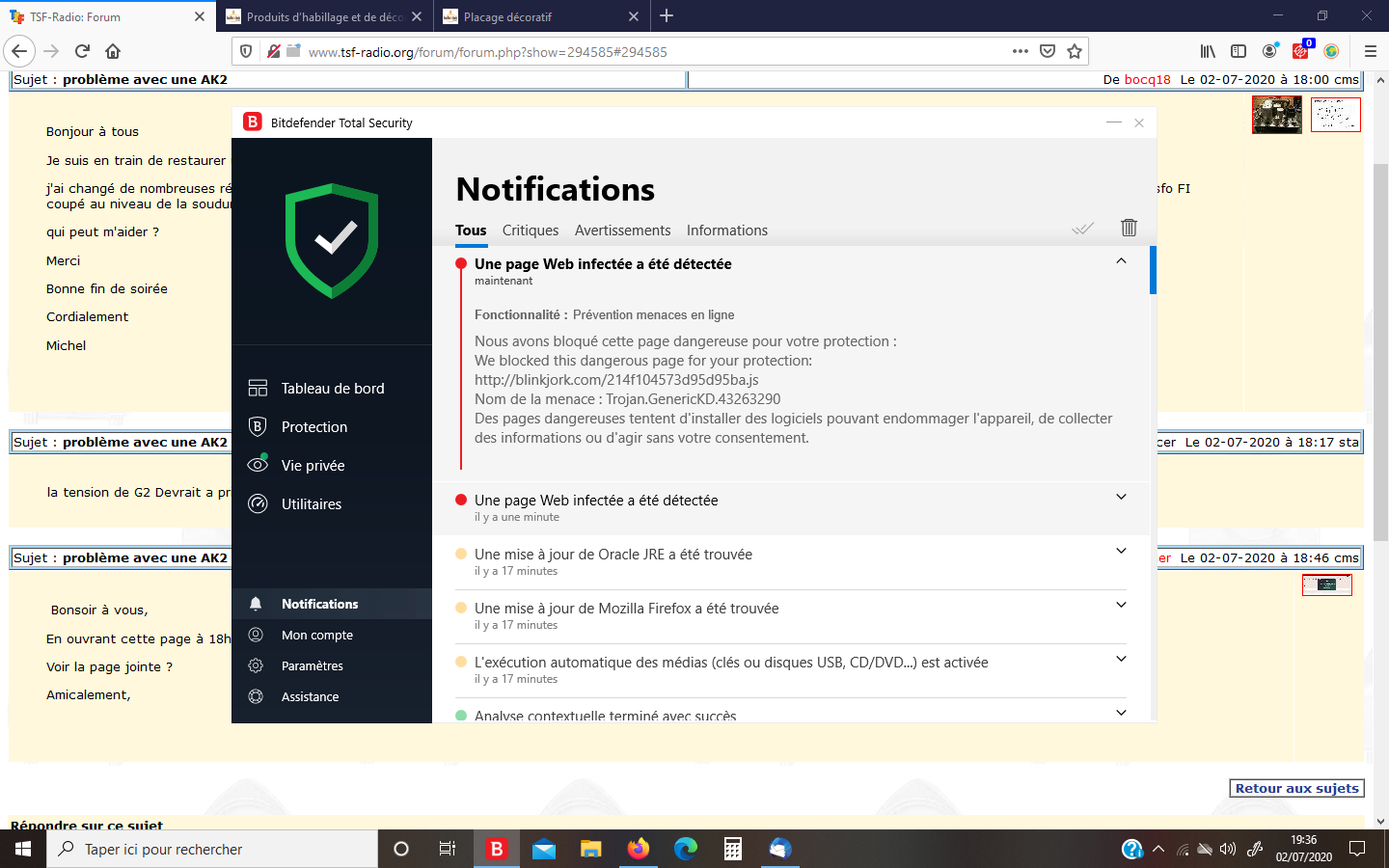1389x868 pixels.
Task: Select the Tous notifications tab
Action: click(471, 230)
